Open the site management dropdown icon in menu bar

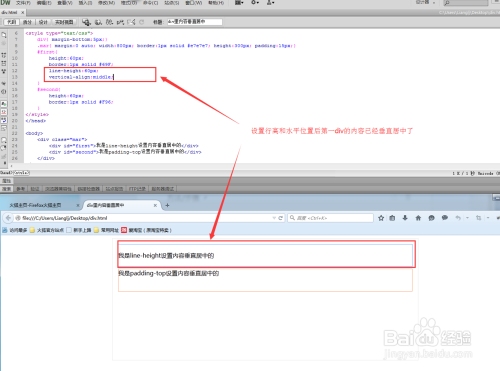(x=270, y=3)
